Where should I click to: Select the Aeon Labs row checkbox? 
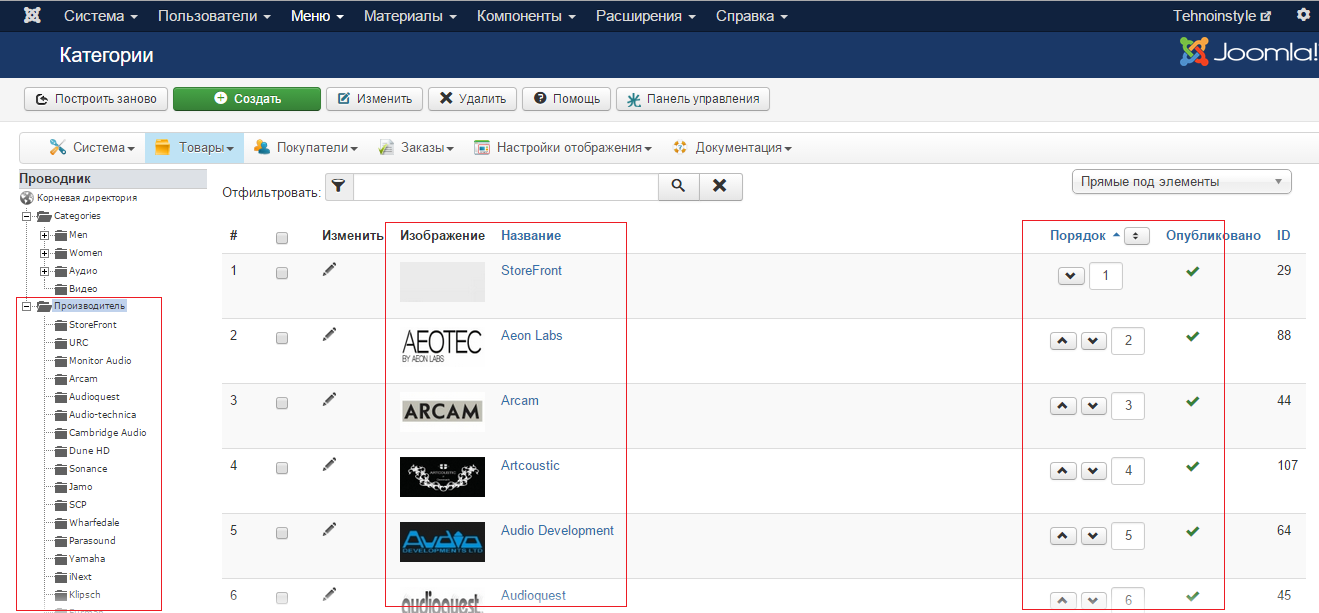[x=282, y=338]
